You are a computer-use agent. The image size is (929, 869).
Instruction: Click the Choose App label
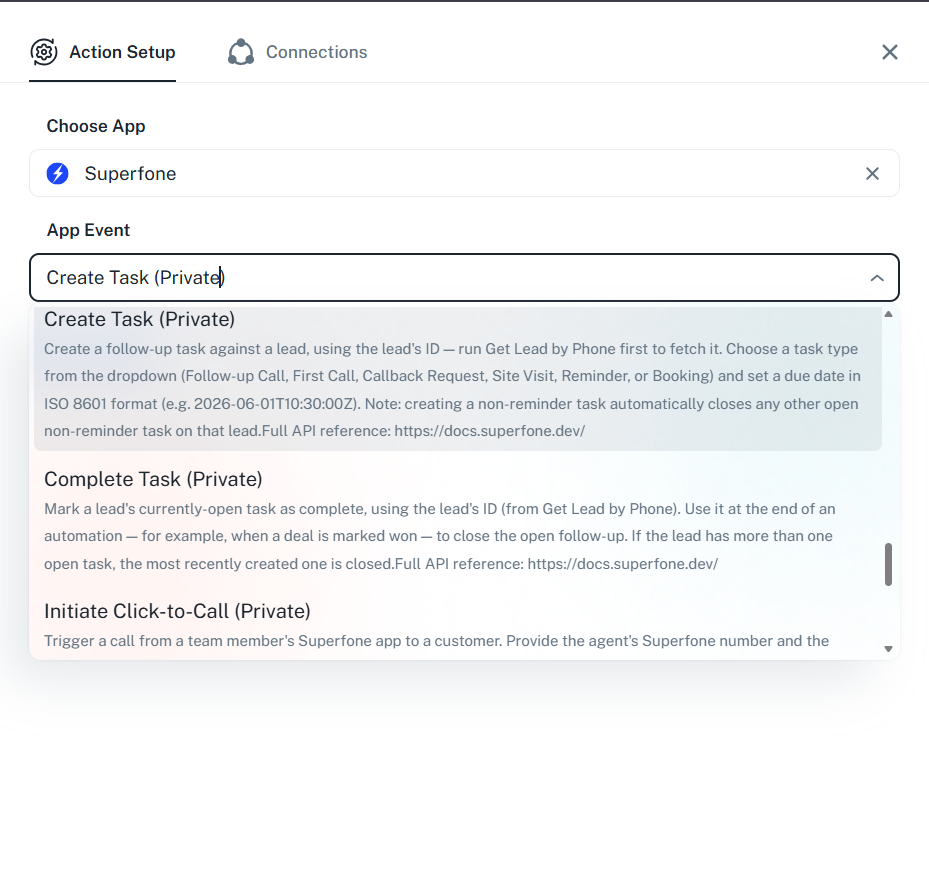tap(96, 126)
